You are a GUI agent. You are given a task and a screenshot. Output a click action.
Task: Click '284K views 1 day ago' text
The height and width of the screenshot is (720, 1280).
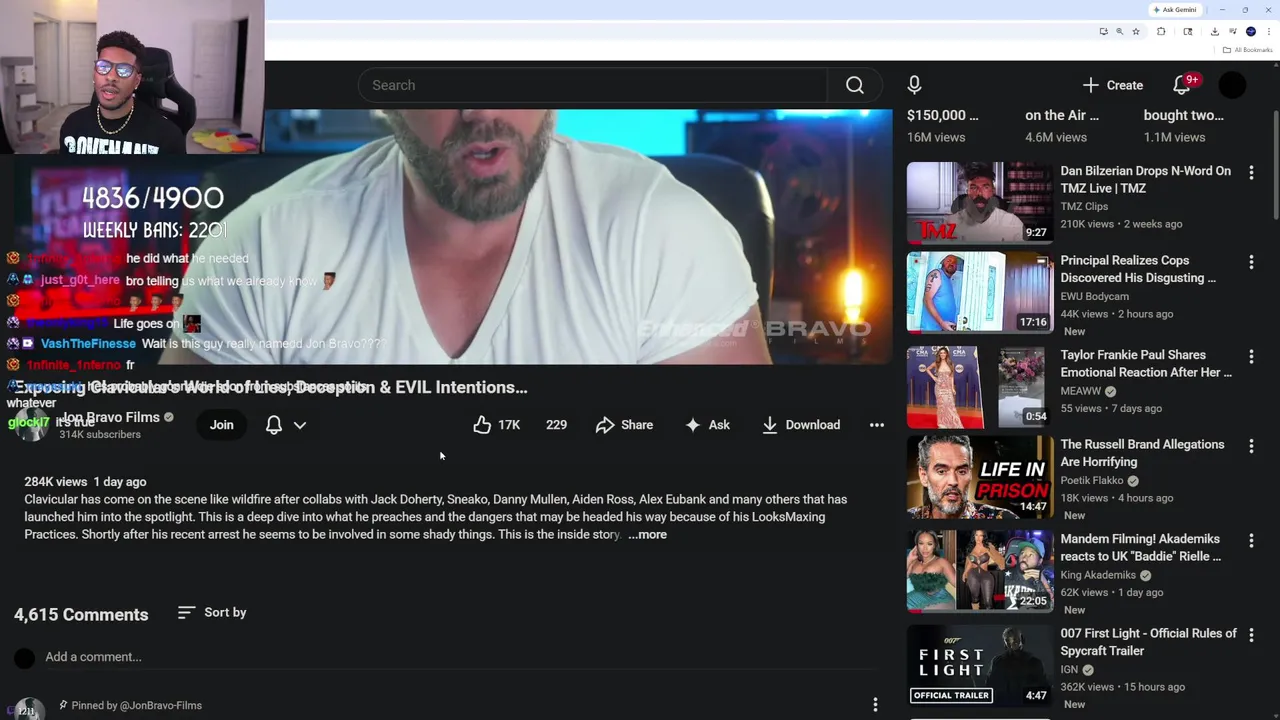point(85,482)
